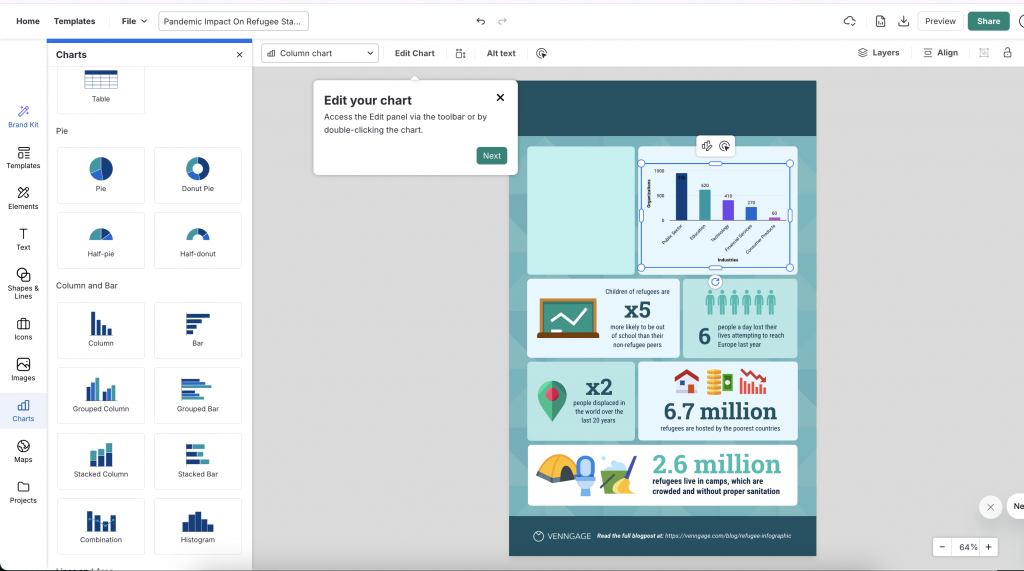This screenshot has width=1024, height=571.
Task: Close the Edit your chart tooltip
Action: click(x=500, y=97)
